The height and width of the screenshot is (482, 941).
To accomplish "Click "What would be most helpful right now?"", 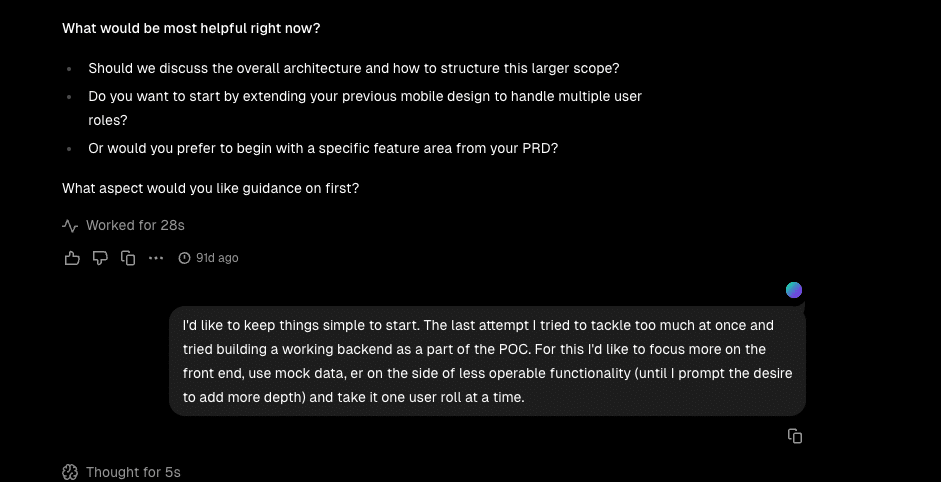I will click(x=191, y=28).
